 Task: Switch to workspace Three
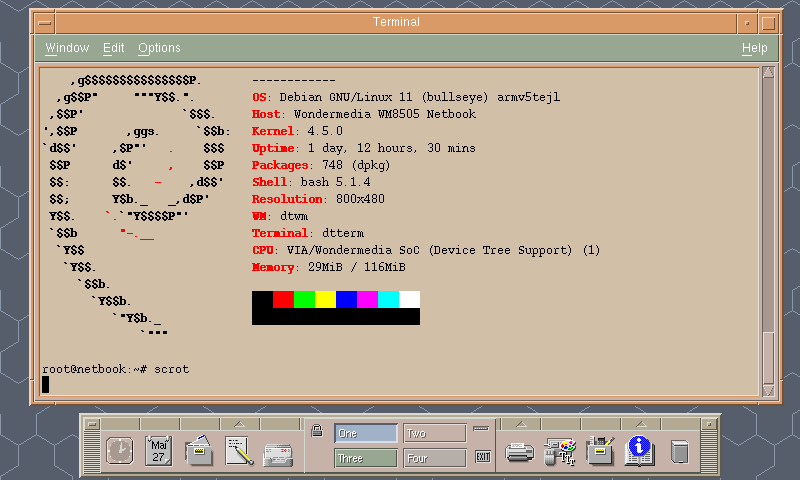pyautogui.click(x=366, y=458)
